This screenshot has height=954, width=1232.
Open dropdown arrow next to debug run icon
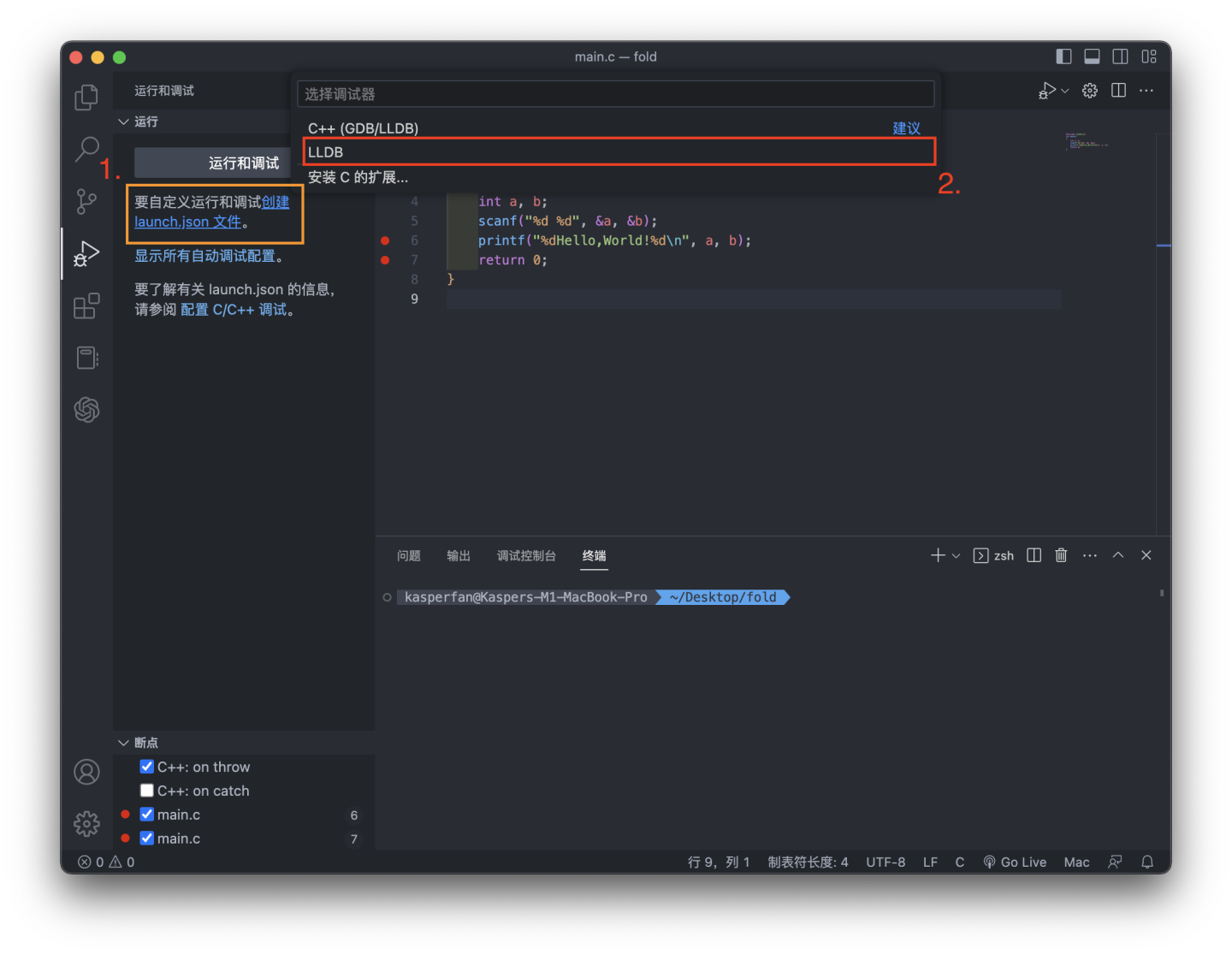pos(1065,91)
